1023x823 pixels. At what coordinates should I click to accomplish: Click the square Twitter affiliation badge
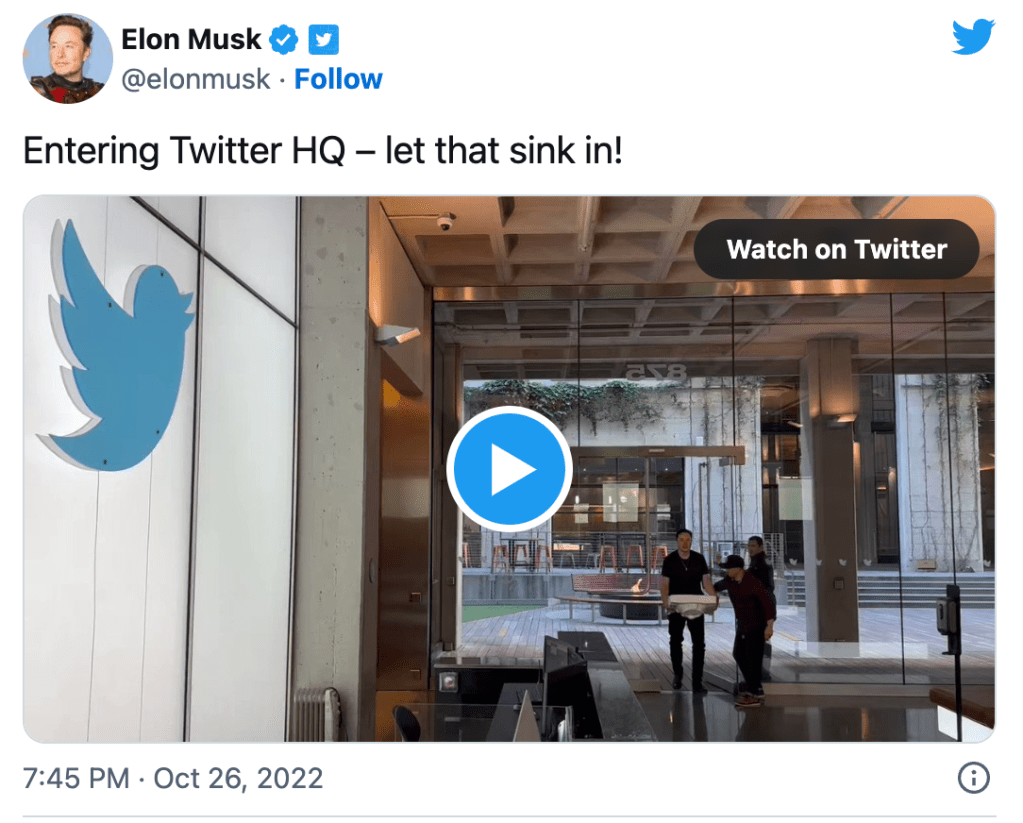coord(323,40)
